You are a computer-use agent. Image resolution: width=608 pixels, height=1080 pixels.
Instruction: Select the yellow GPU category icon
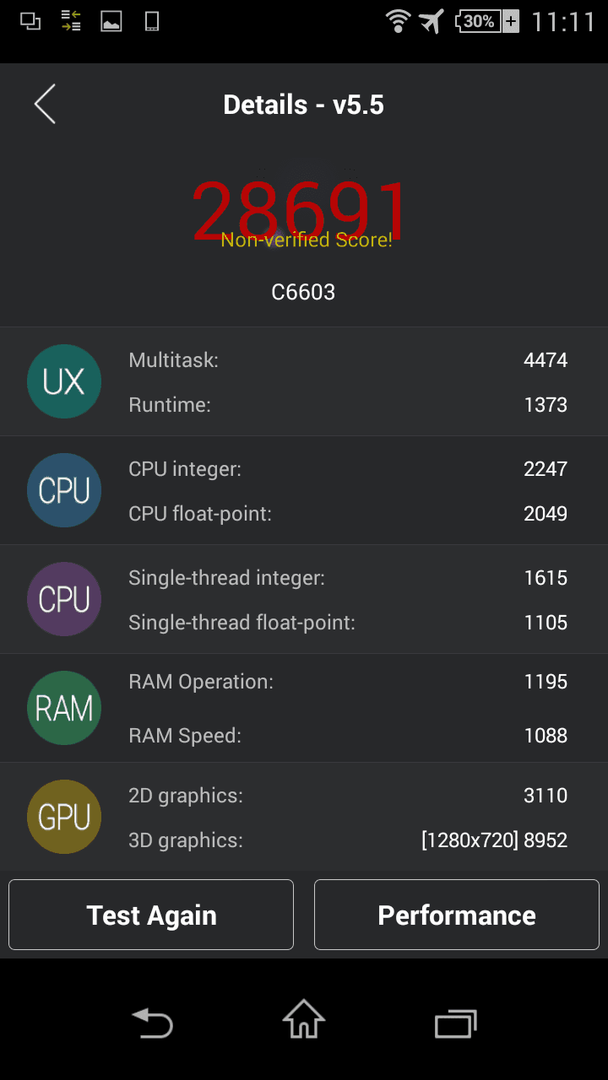64,817
